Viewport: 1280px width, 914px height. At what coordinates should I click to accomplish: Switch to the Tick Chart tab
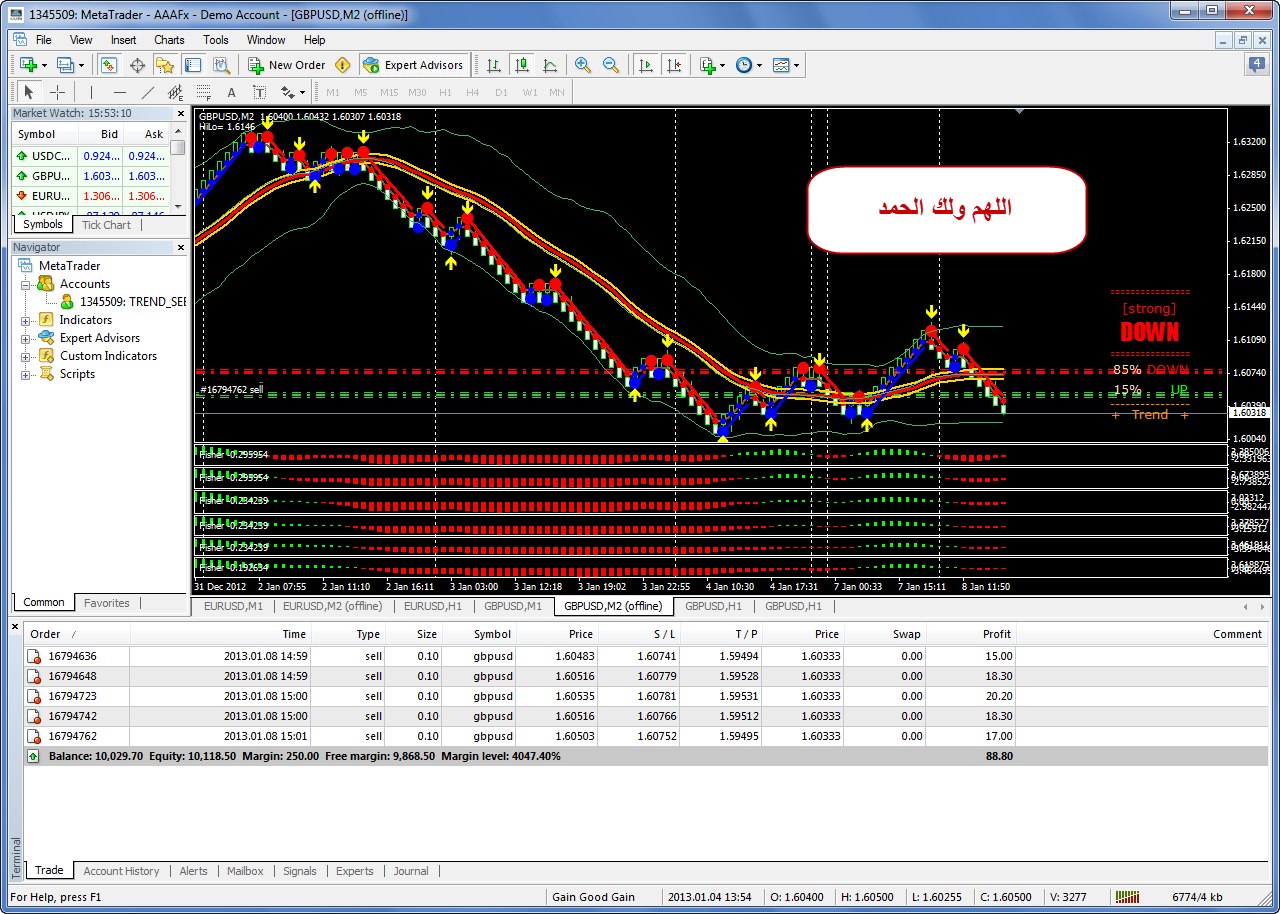click(x=106, y=225)
